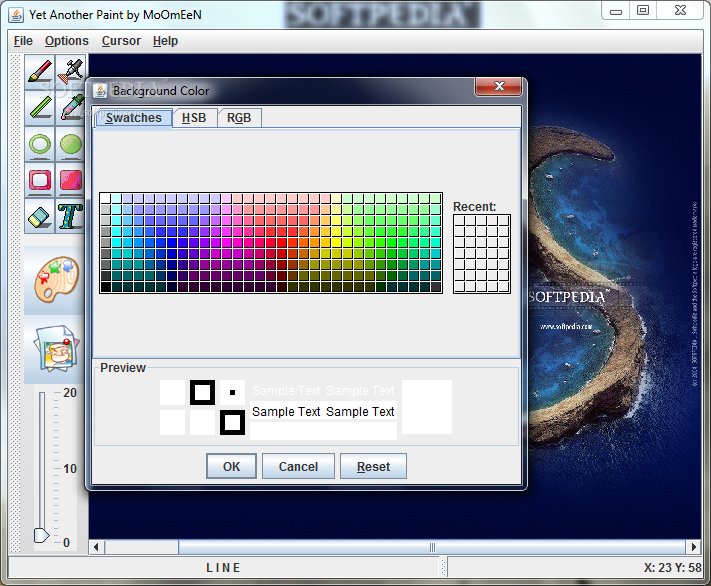711x586 pixels.
Task: Click the toolbar drag handle strip
Action: [x=15, y=303]
